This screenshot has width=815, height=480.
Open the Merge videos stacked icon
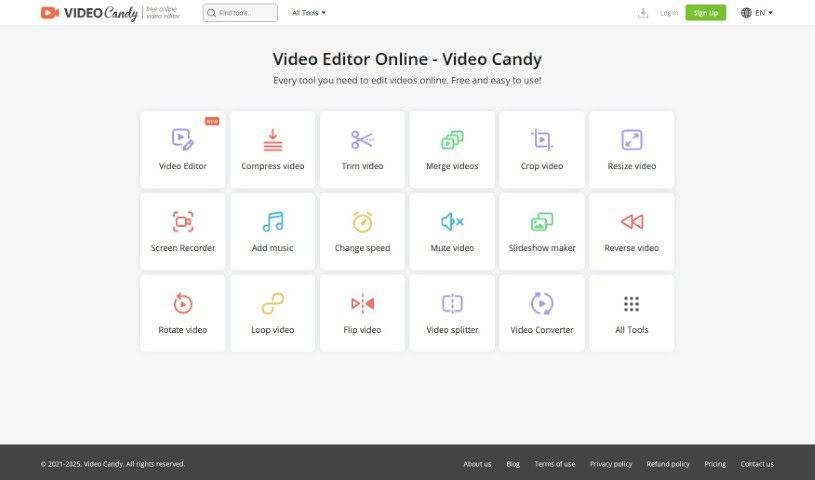452,140
